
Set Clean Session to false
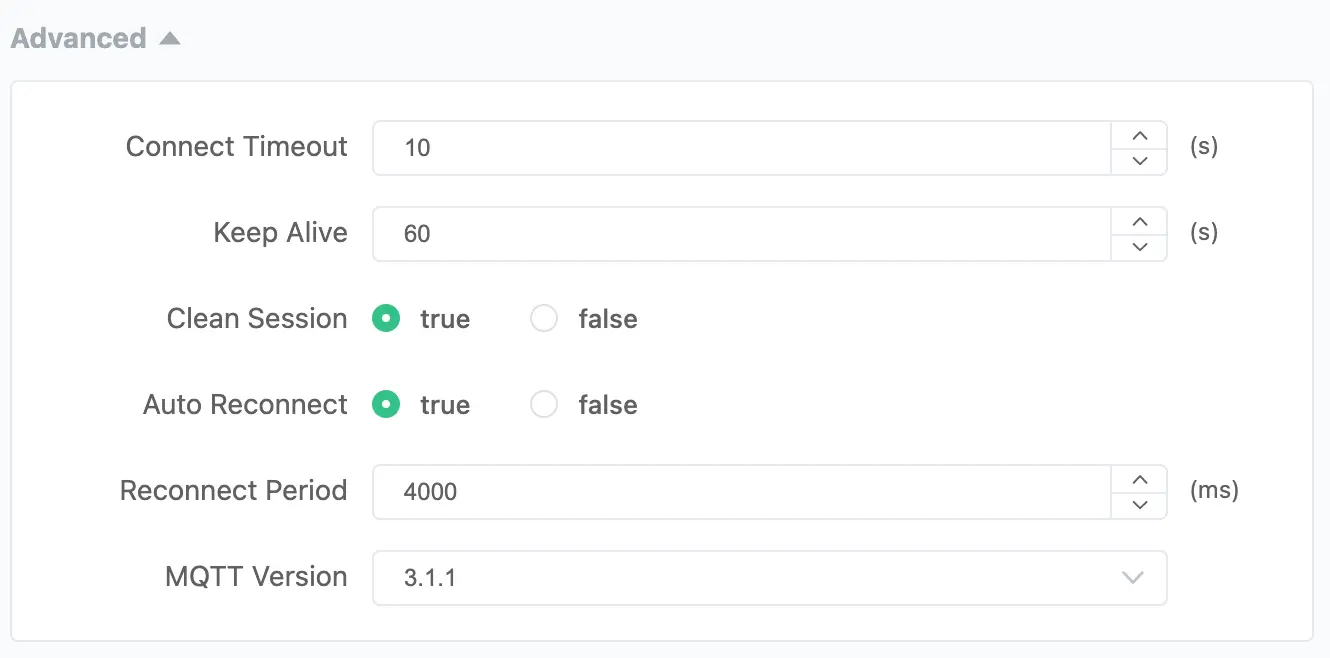click(544, 319)
